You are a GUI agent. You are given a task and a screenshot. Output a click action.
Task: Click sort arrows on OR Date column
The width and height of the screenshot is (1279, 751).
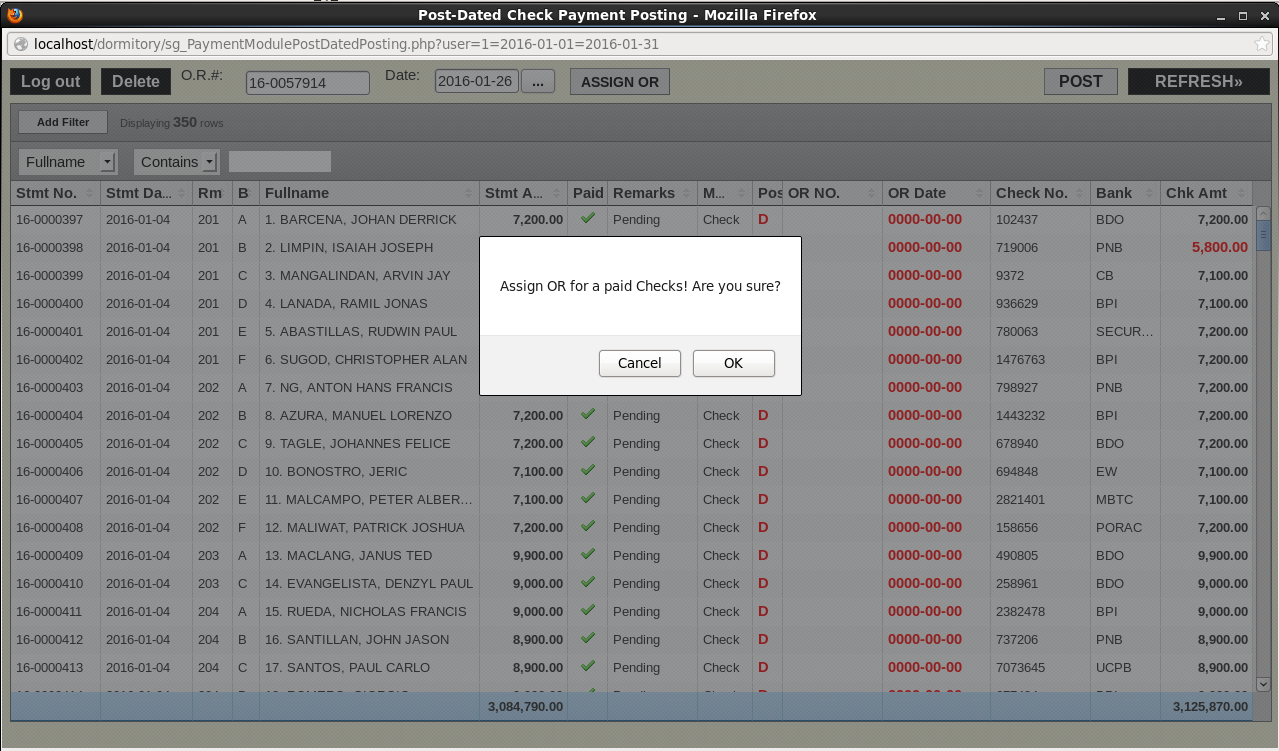pyautogui.click(x=978, y=193)
